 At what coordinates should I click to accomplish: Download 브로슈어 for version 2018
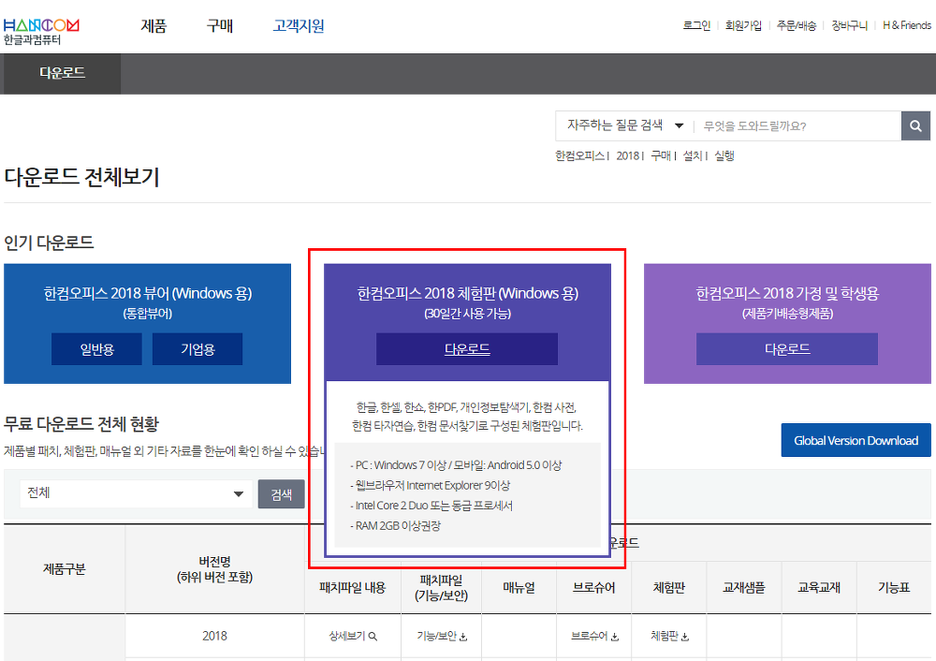(x=595, y=636)
